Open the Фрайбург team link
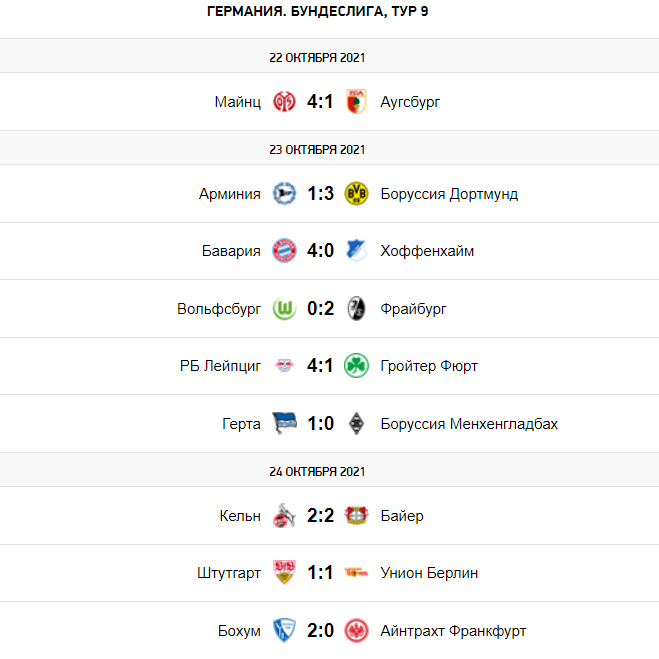This screenshot has width=659, height=659. pyautogui.click(x=413, y=309)
